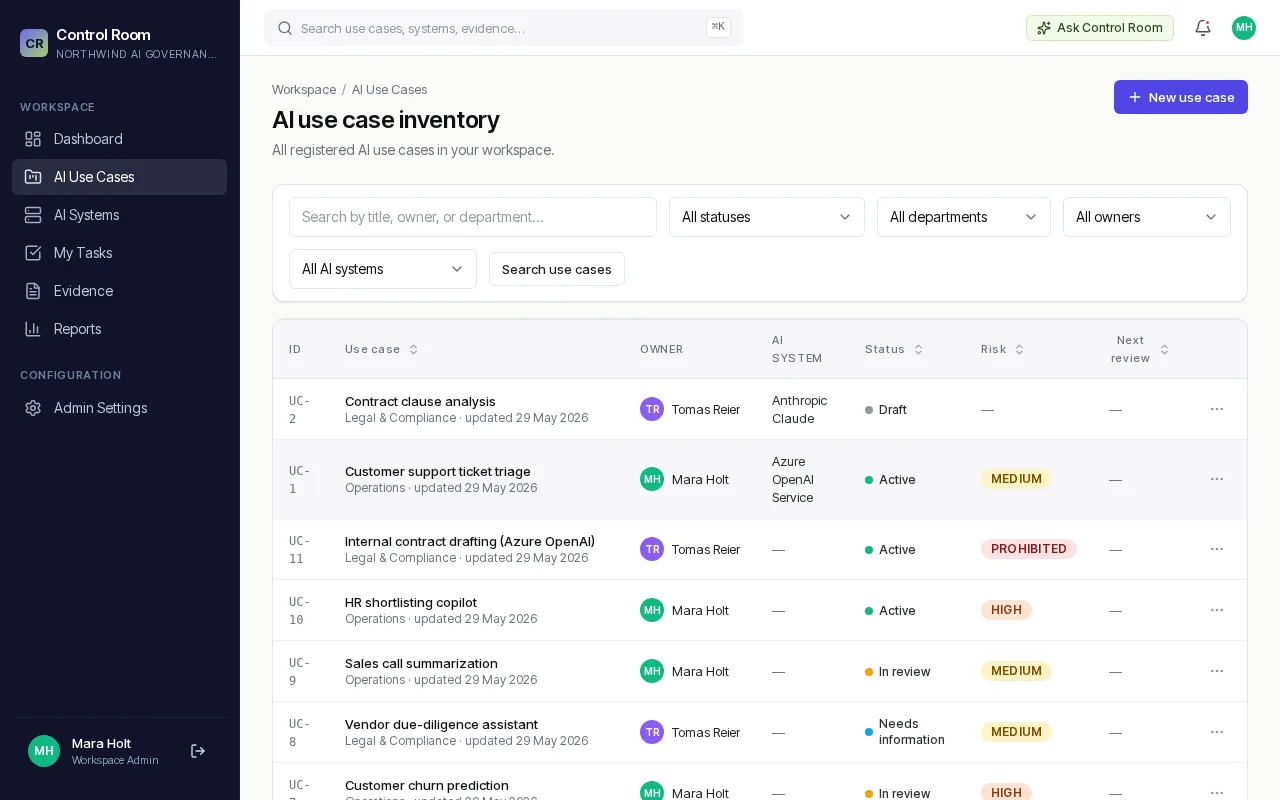The image size is (1280, 800).
Task: Open row actions menu for Customer support ticket triage
Action: pyautogui.click(x=1217, y=479)
